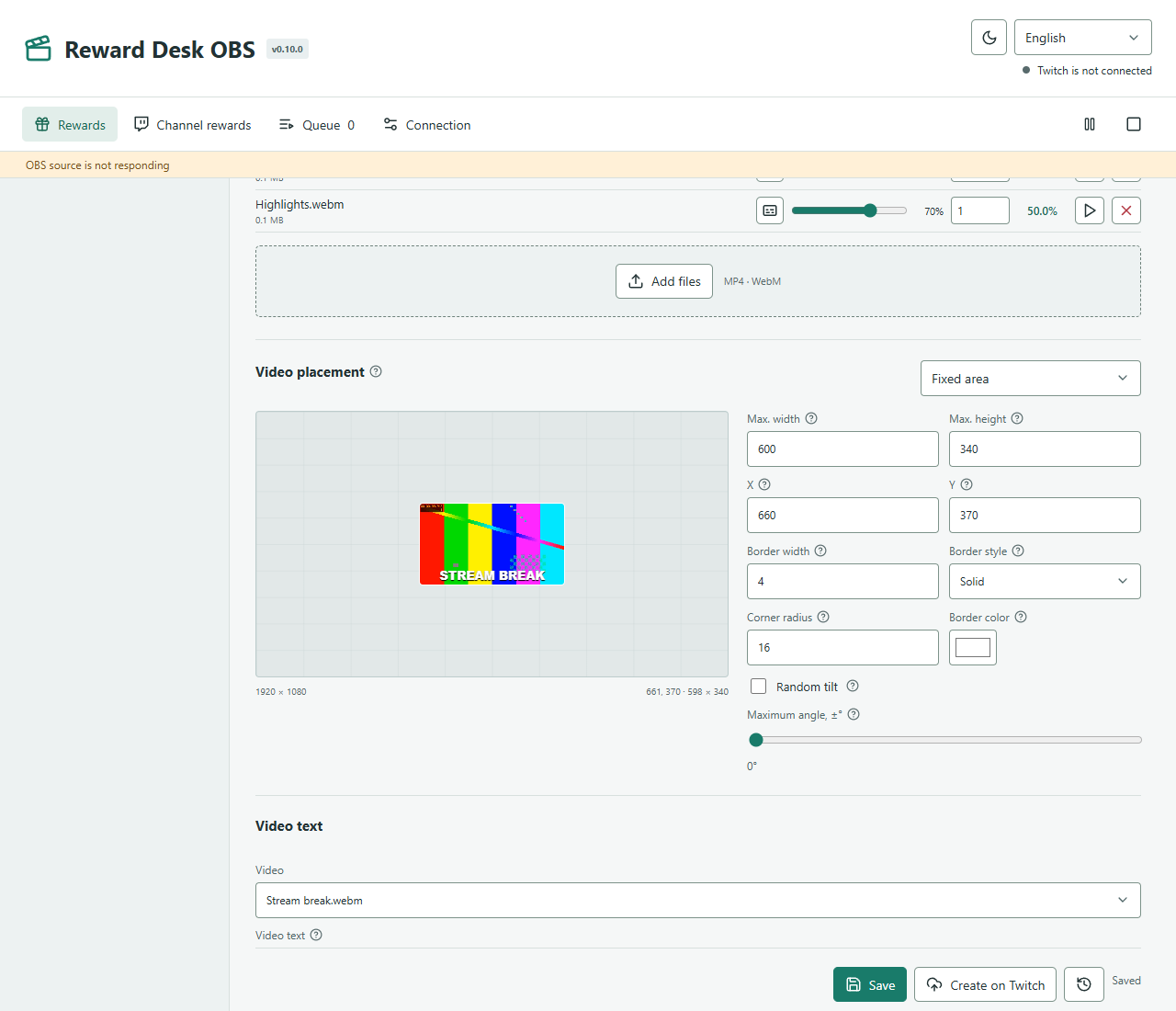The height and width of the screenshot is (1011, 1176).
Task: Click Create on Twitch button
Action: pyautogui.click(x=985, y=984)
